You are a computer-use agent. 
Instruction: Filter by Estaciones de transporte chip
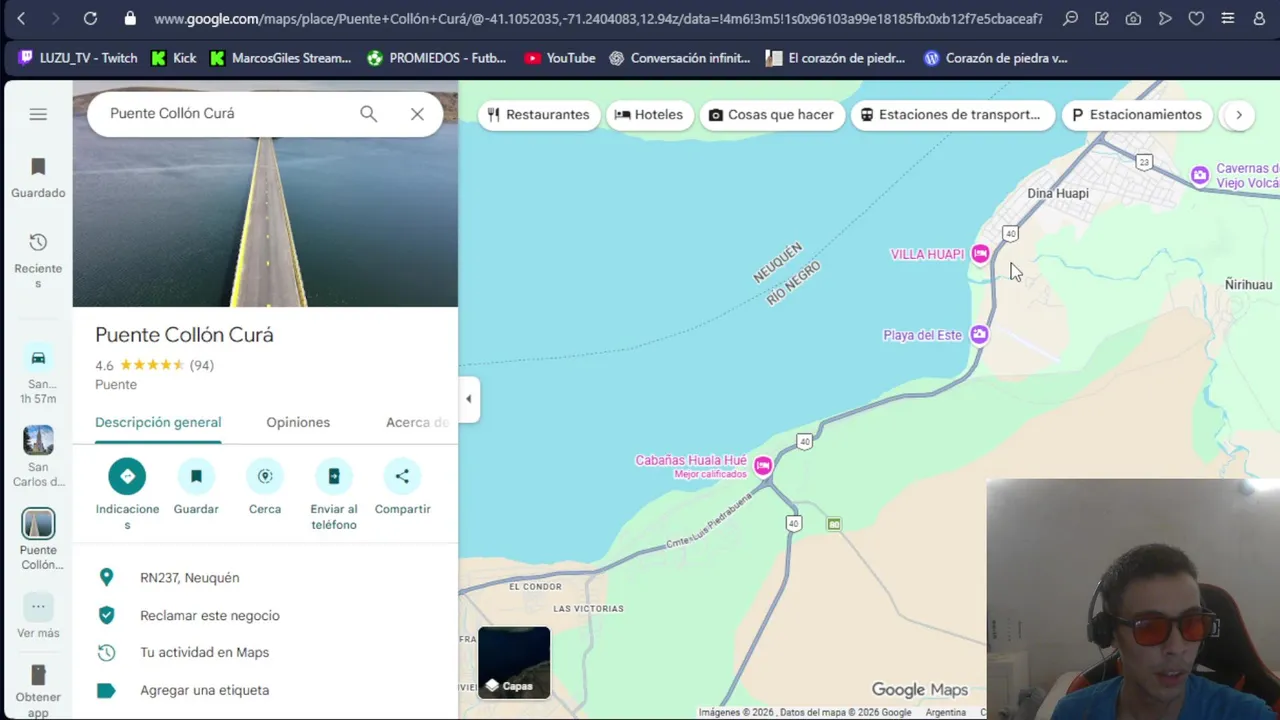(x=952, y=115)
